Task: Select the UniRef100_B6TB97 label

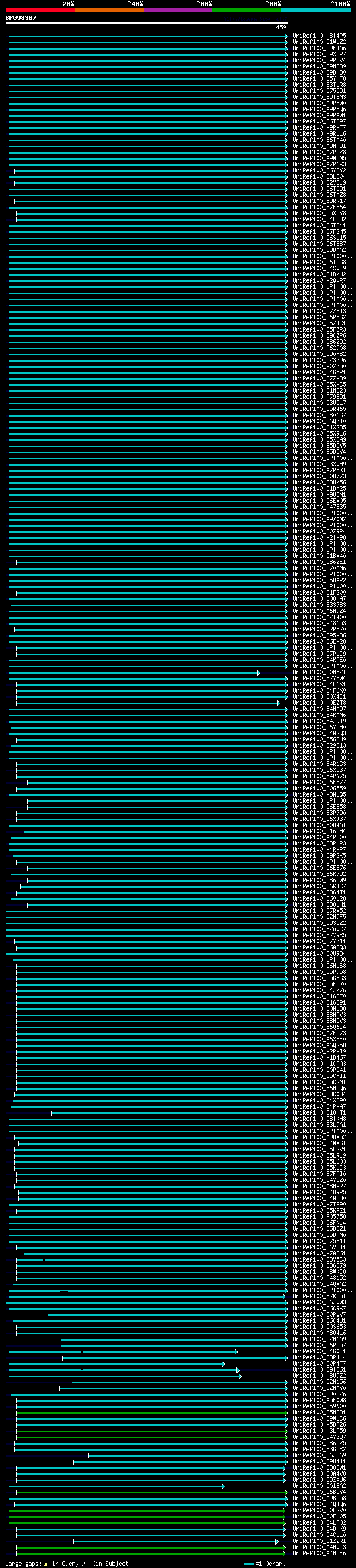Action: click(x=319, y=122)
